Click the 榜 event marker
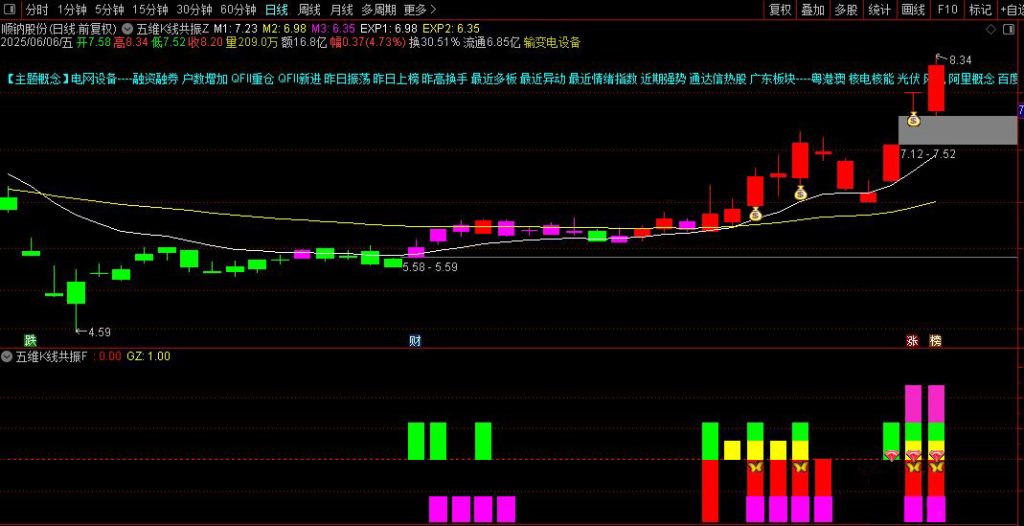Viewport: 1024px width, 526px height. click(936, 340)
